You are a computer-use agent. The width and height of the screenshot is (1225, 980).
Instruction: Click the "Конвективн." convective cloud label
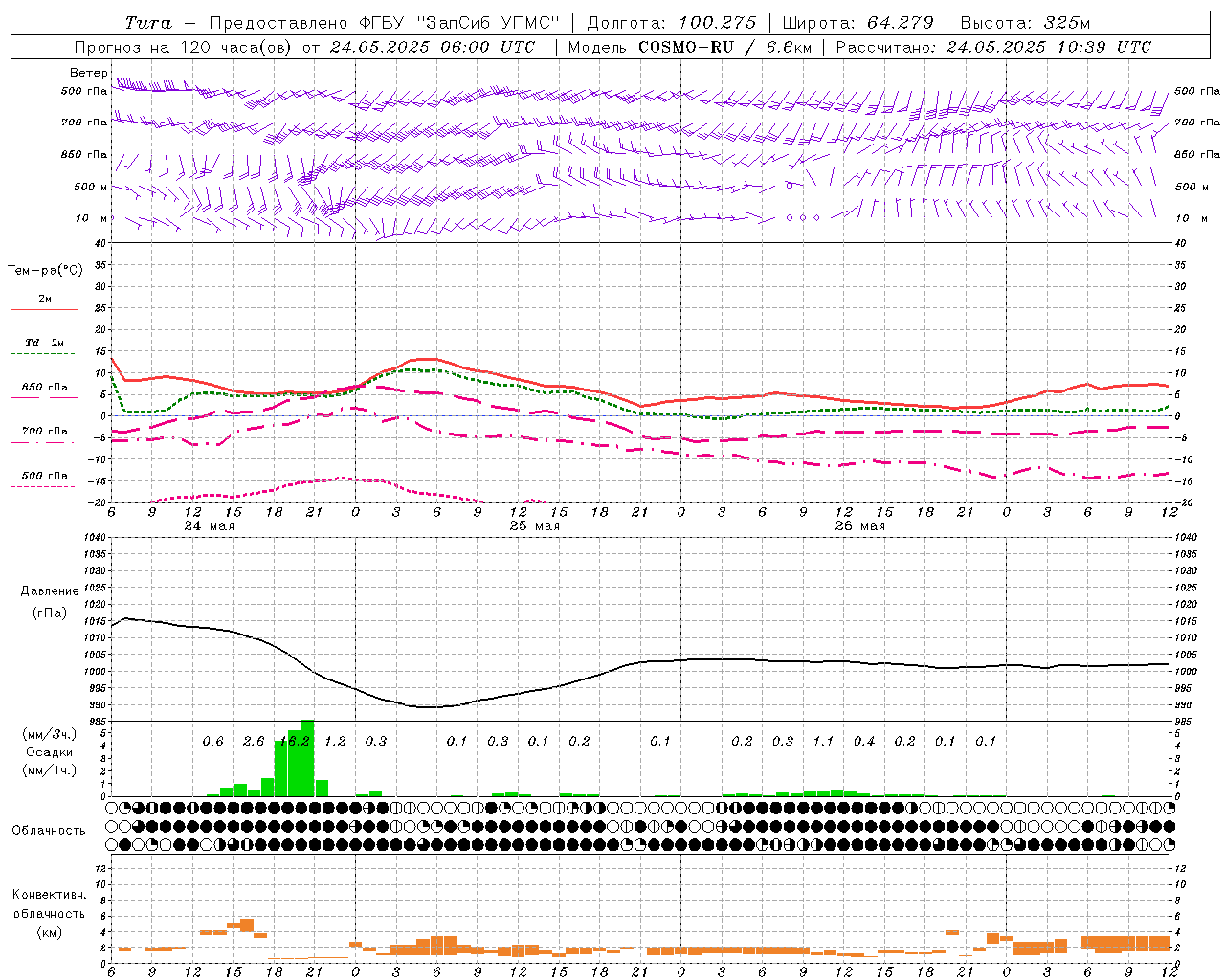49,895
